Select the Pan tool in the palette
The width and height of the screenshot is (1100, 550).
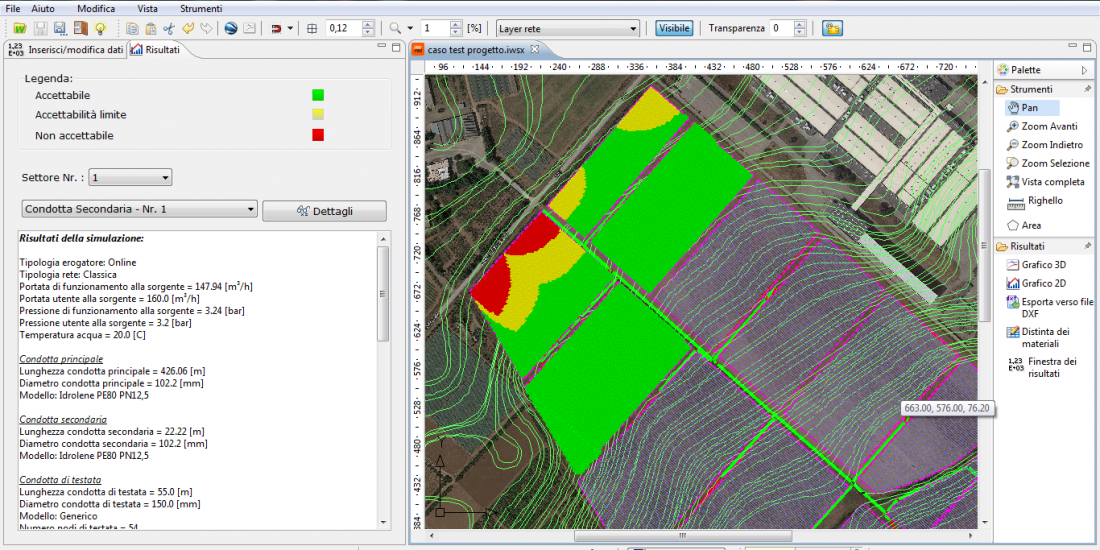point(1030,108)
